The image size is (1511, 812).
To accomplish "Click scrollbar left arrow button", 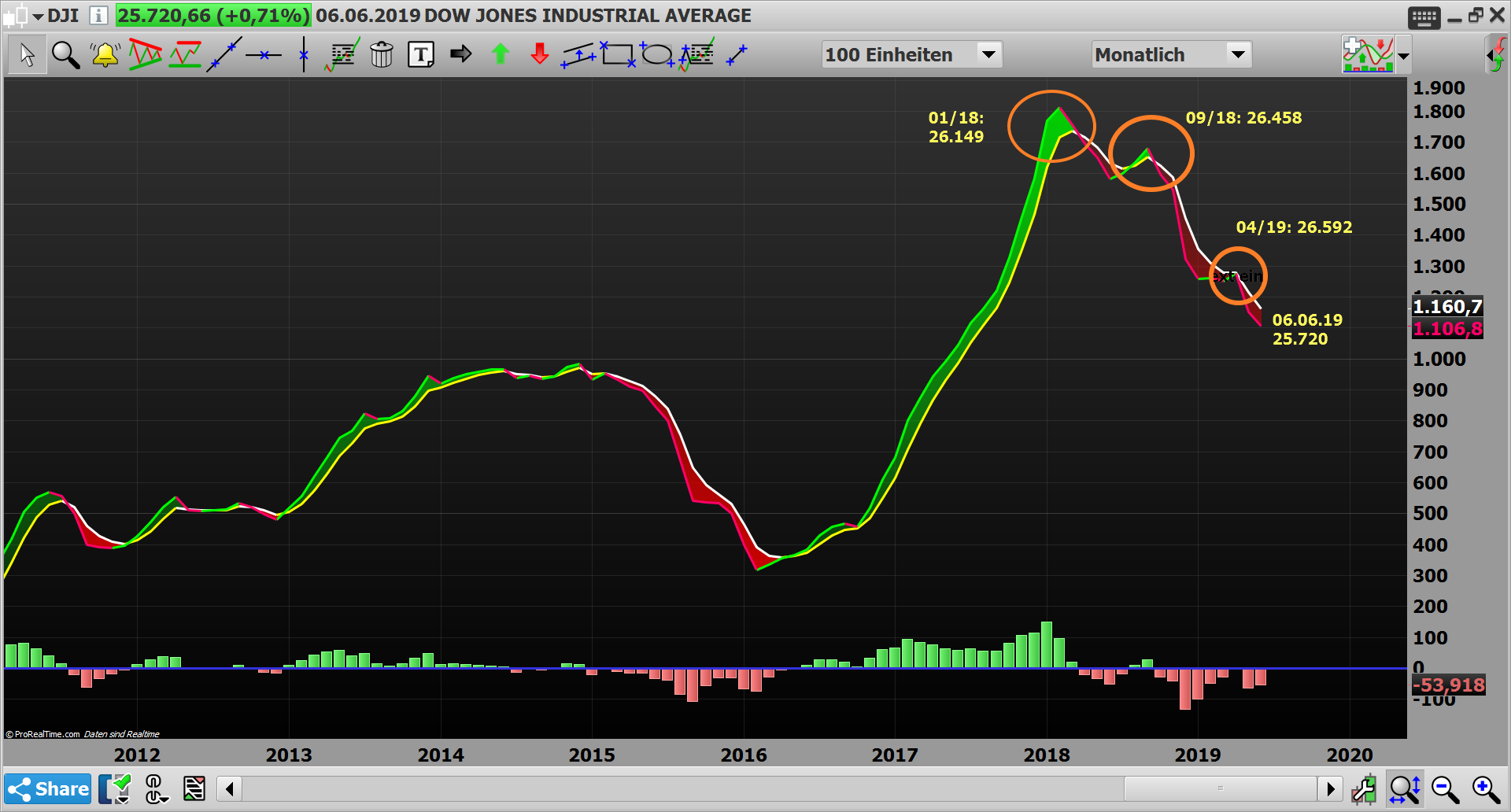I will (229, 788).
